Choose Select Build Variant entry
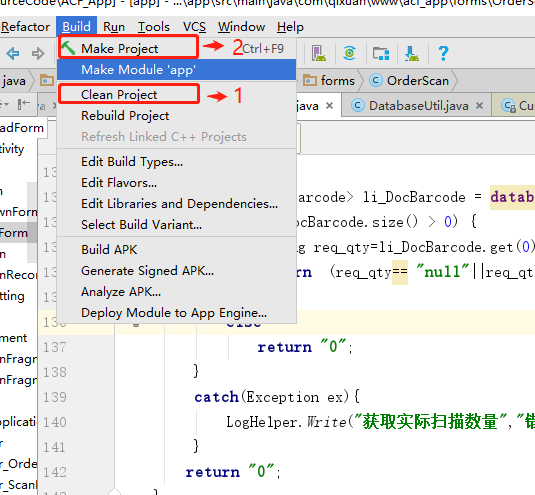 pyautogui.click(x=176, y=225)
